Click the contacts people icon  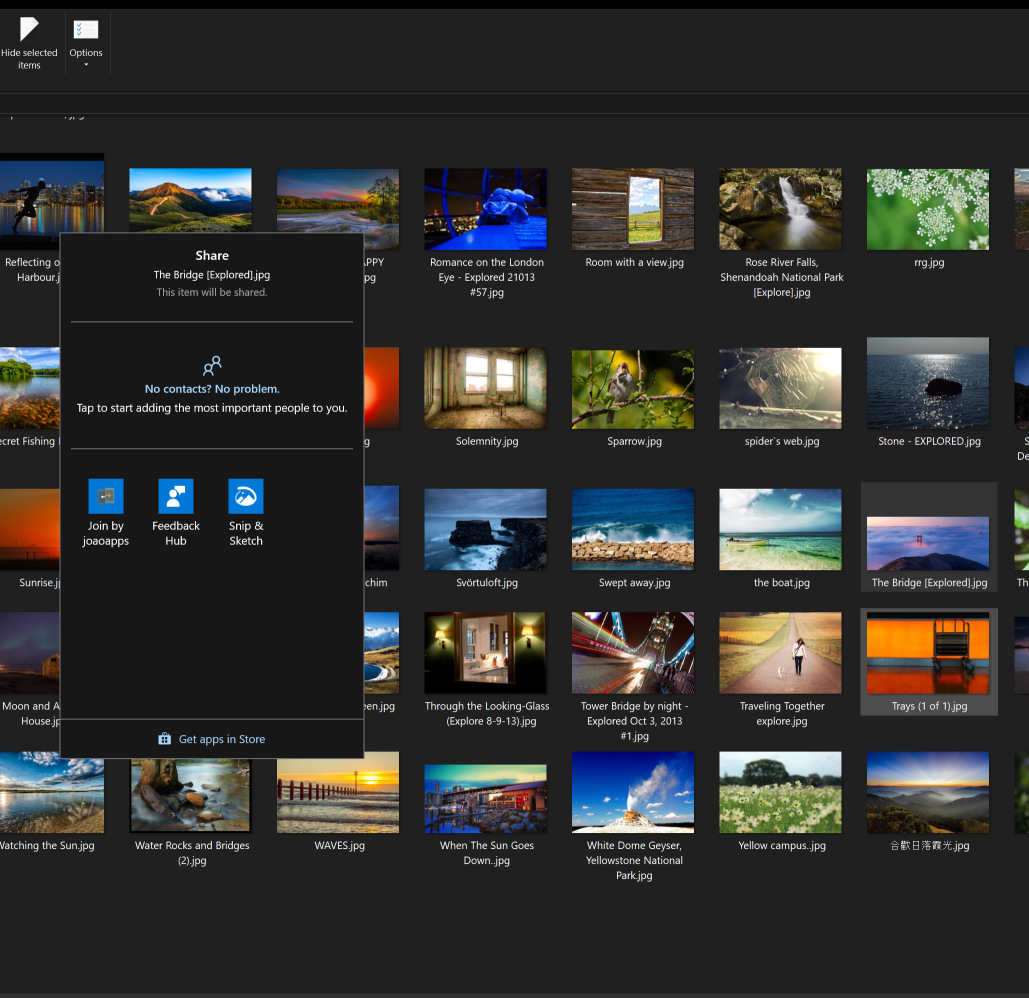(212, 366)
